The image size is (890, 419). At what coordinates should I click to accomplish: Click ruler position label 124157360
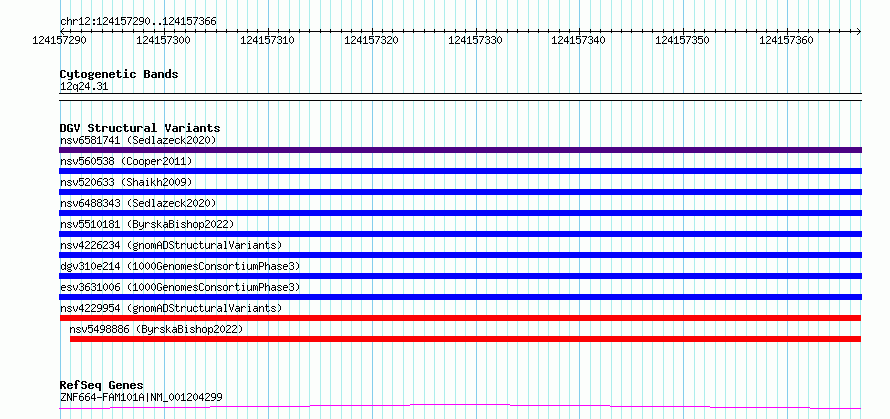786,40
